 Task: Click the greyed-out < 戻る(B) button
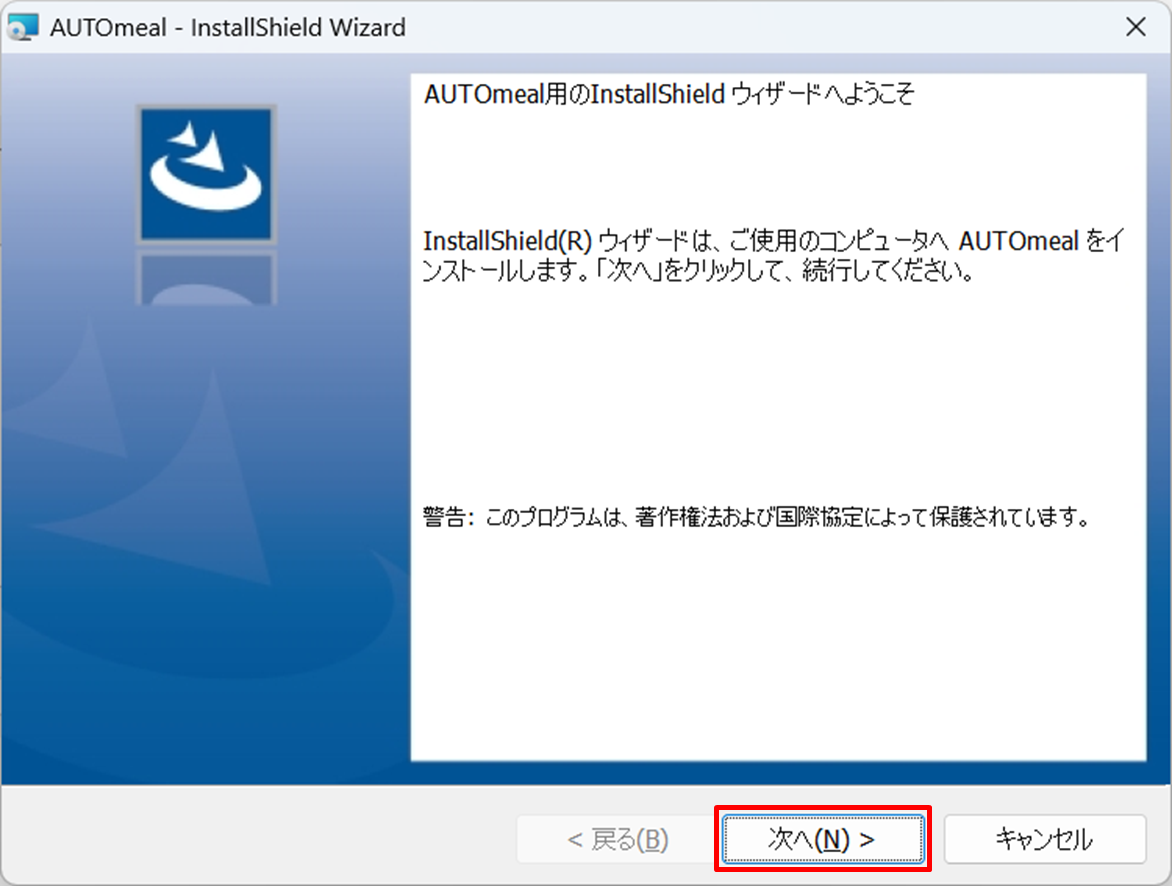616,839
